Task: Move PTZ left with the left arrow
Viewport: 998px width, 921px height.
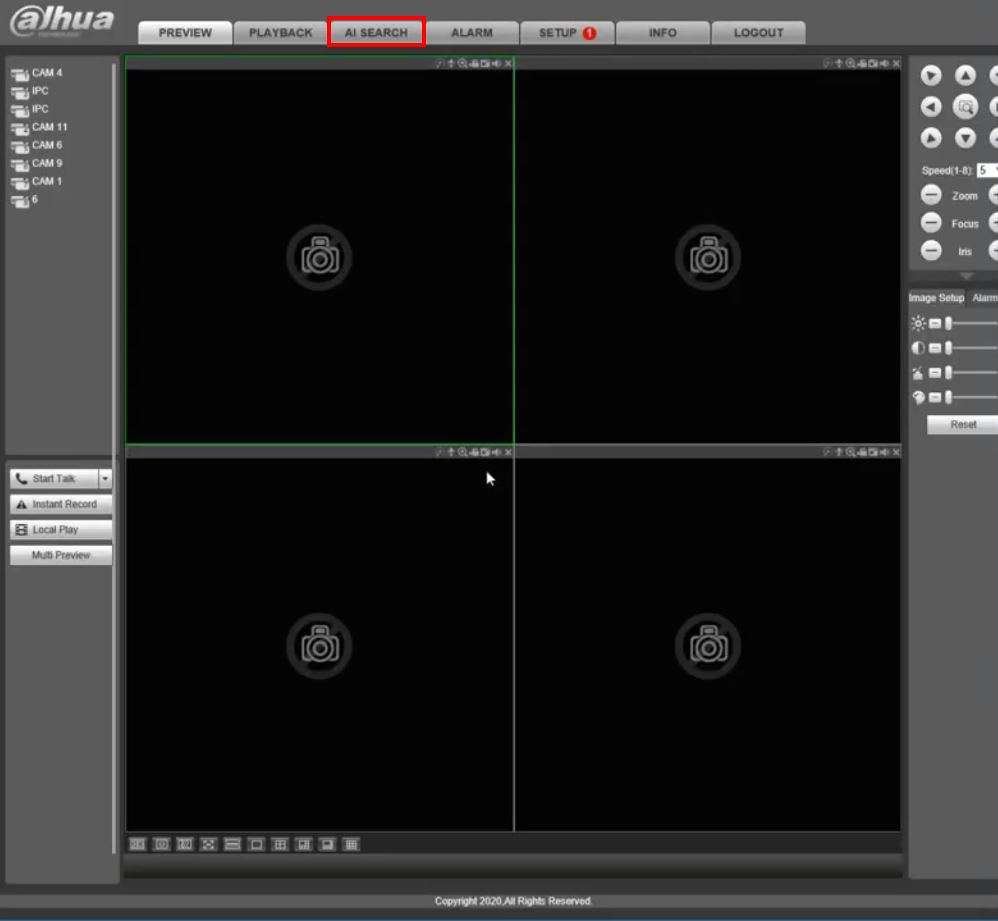Action: tap(931, 107)
